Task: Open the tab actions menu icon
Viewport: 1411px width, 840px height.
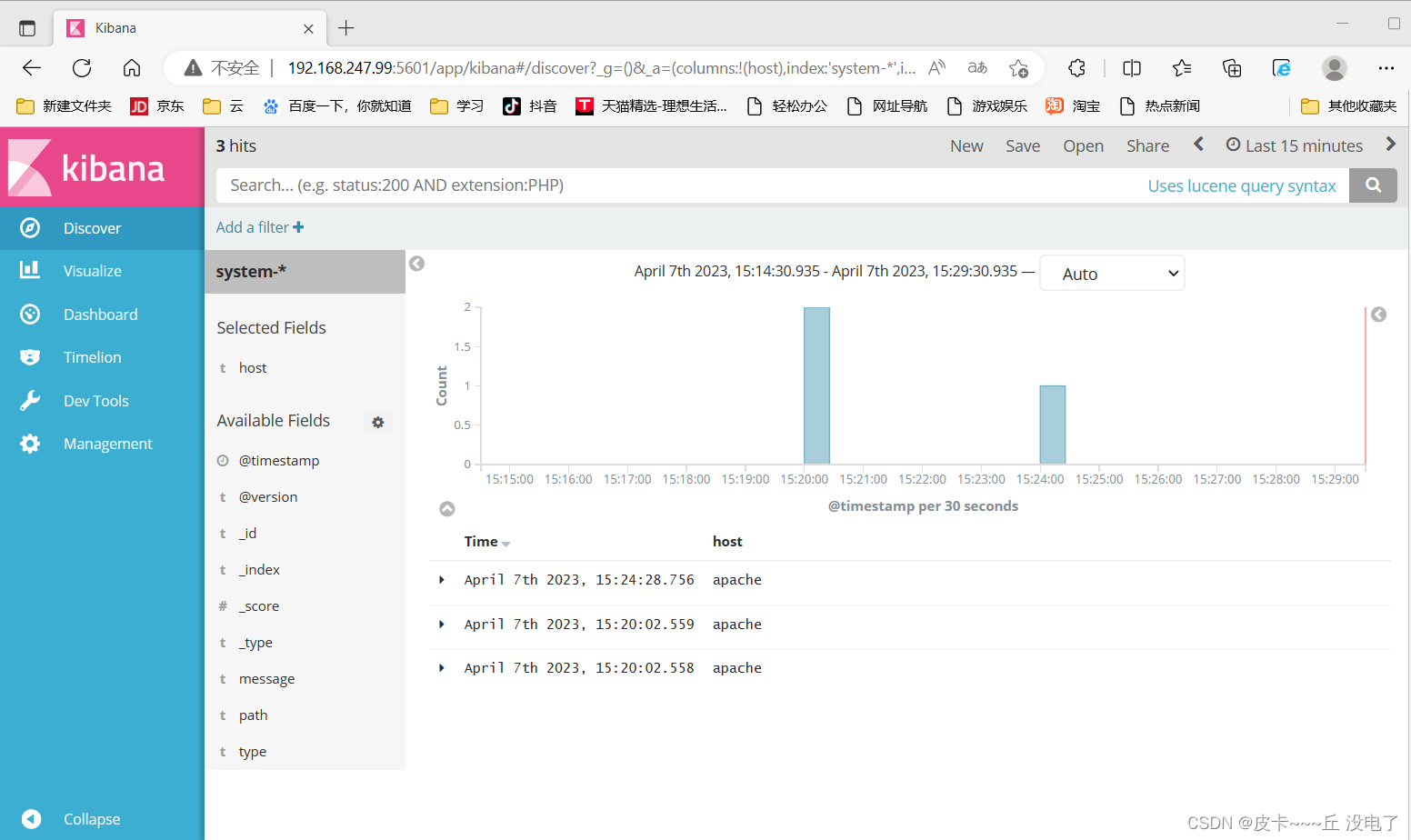Action: tap(27, 28)
